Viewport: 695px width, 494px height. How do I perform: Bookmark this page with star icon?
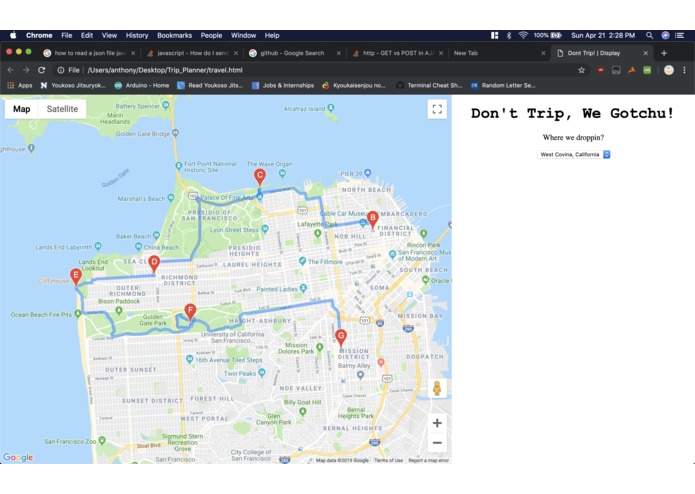coord(582,70)
